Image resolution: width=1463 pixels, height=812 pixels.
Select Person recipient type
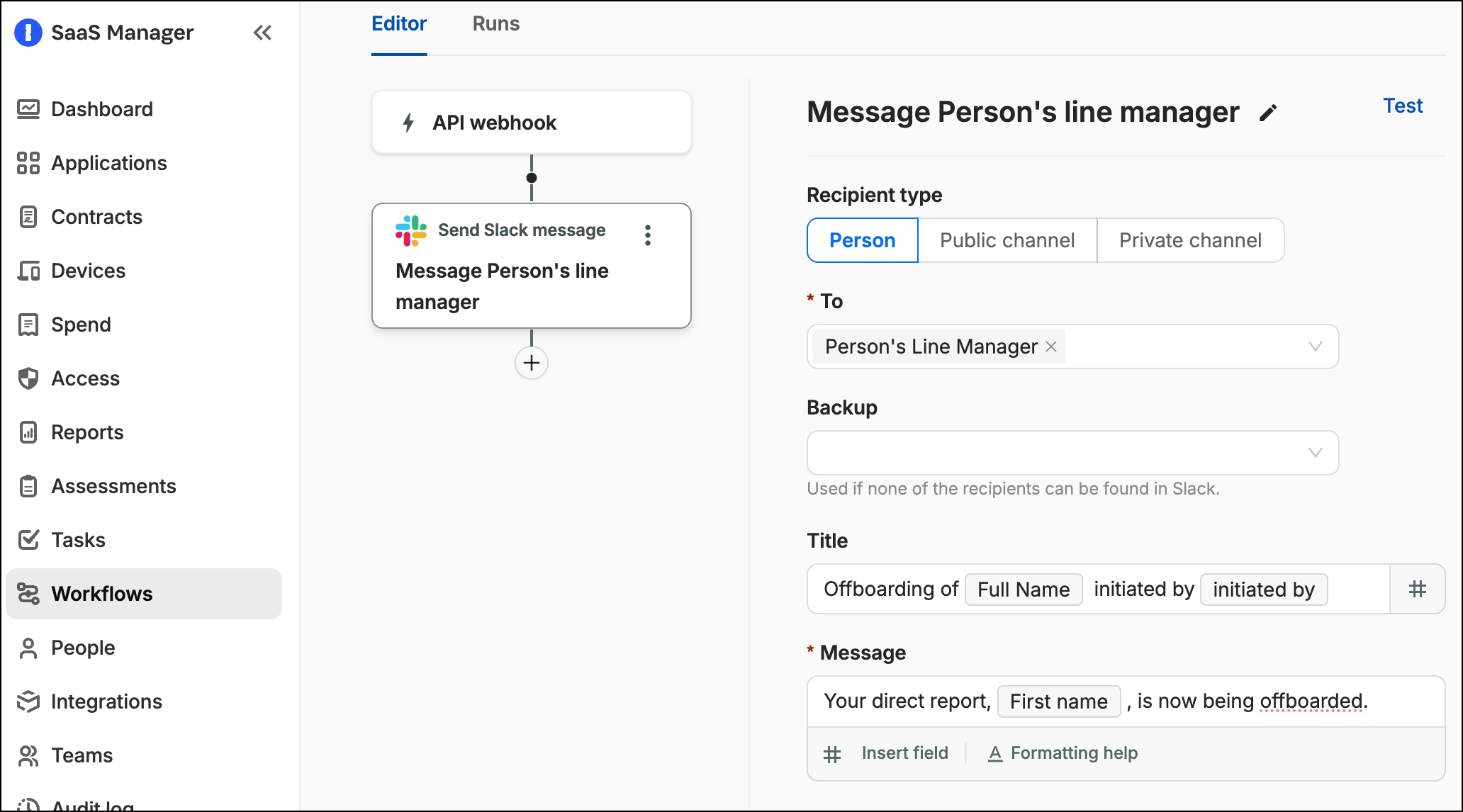[863, 240]
